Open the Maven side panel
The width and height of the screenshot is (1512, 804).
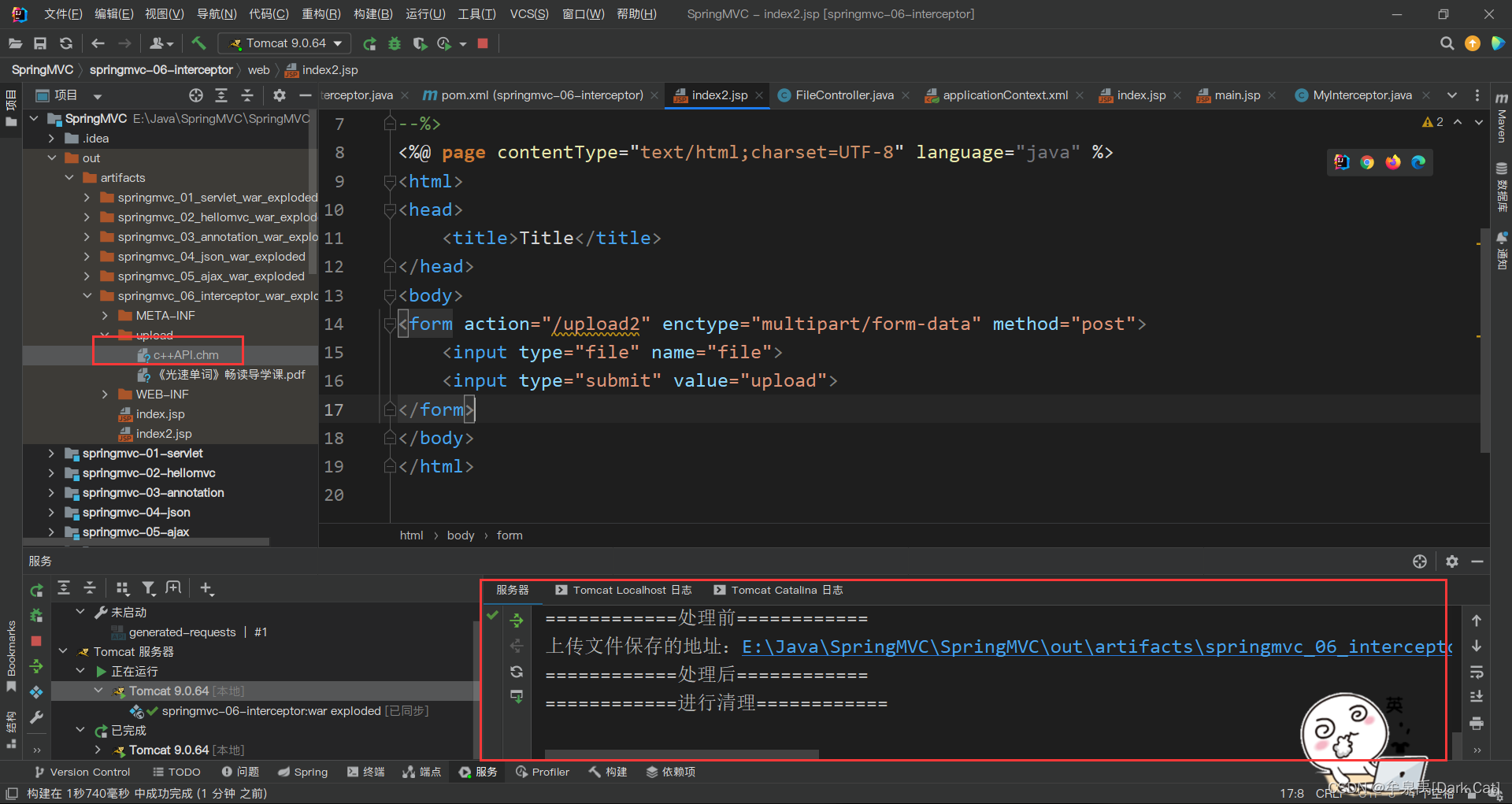tap(1502, 118)
